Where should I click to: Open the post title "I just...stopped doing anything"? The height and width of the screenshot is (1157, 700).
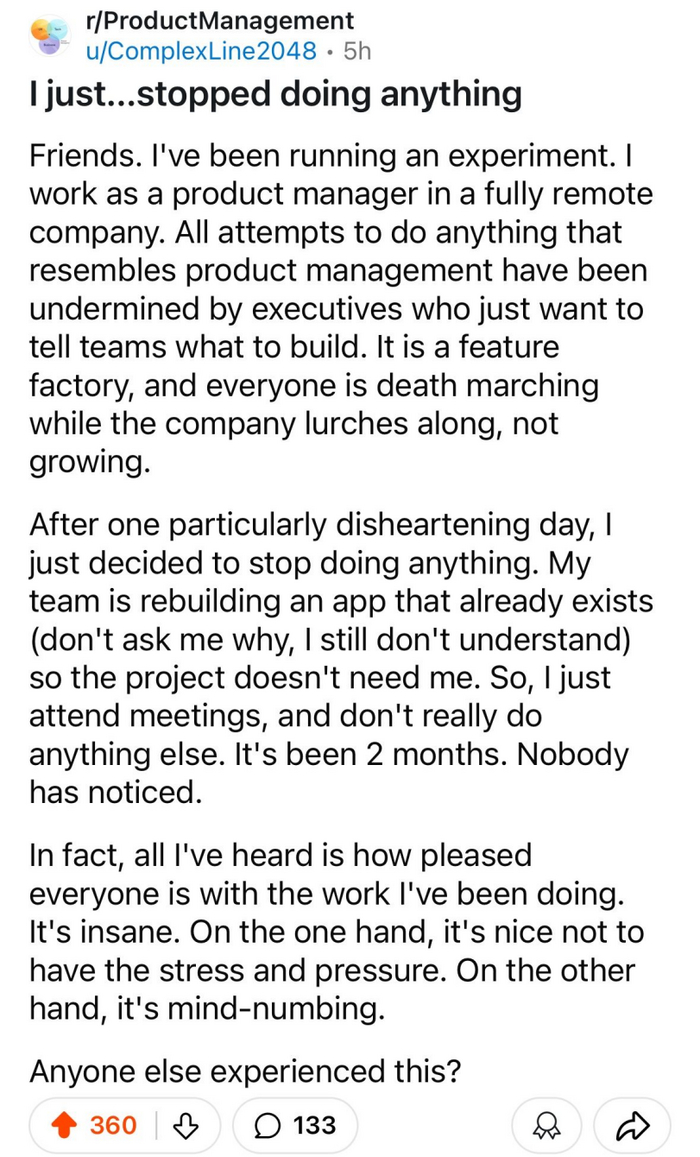[275, 95]
